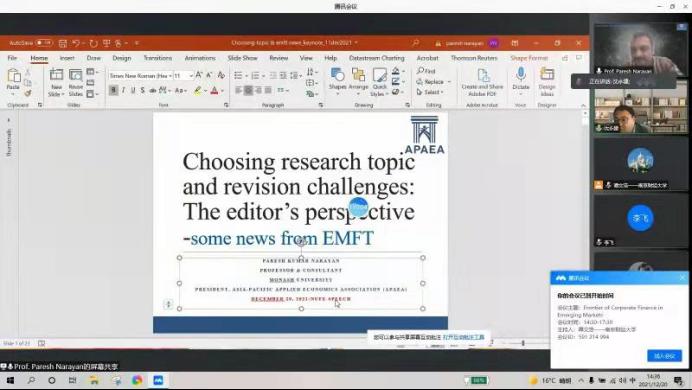Open the font color red swatch
The image size is (692, 390).
click(x=214, y=91)
